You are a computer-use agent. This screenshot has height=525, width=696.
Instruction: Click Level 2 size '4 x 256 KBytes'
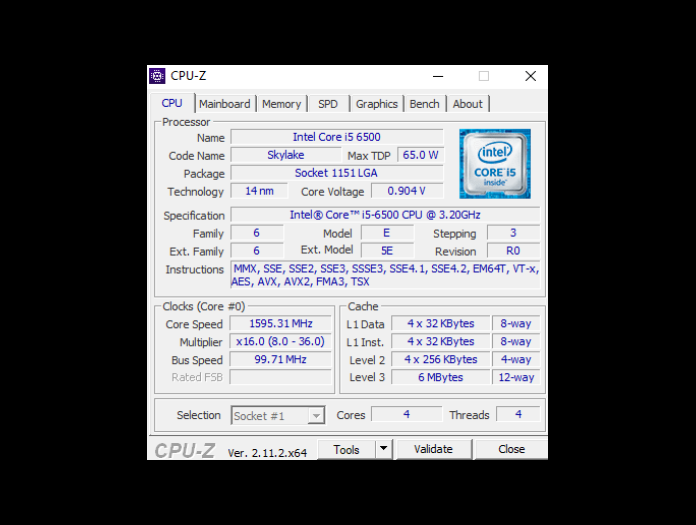click(441, 359)
